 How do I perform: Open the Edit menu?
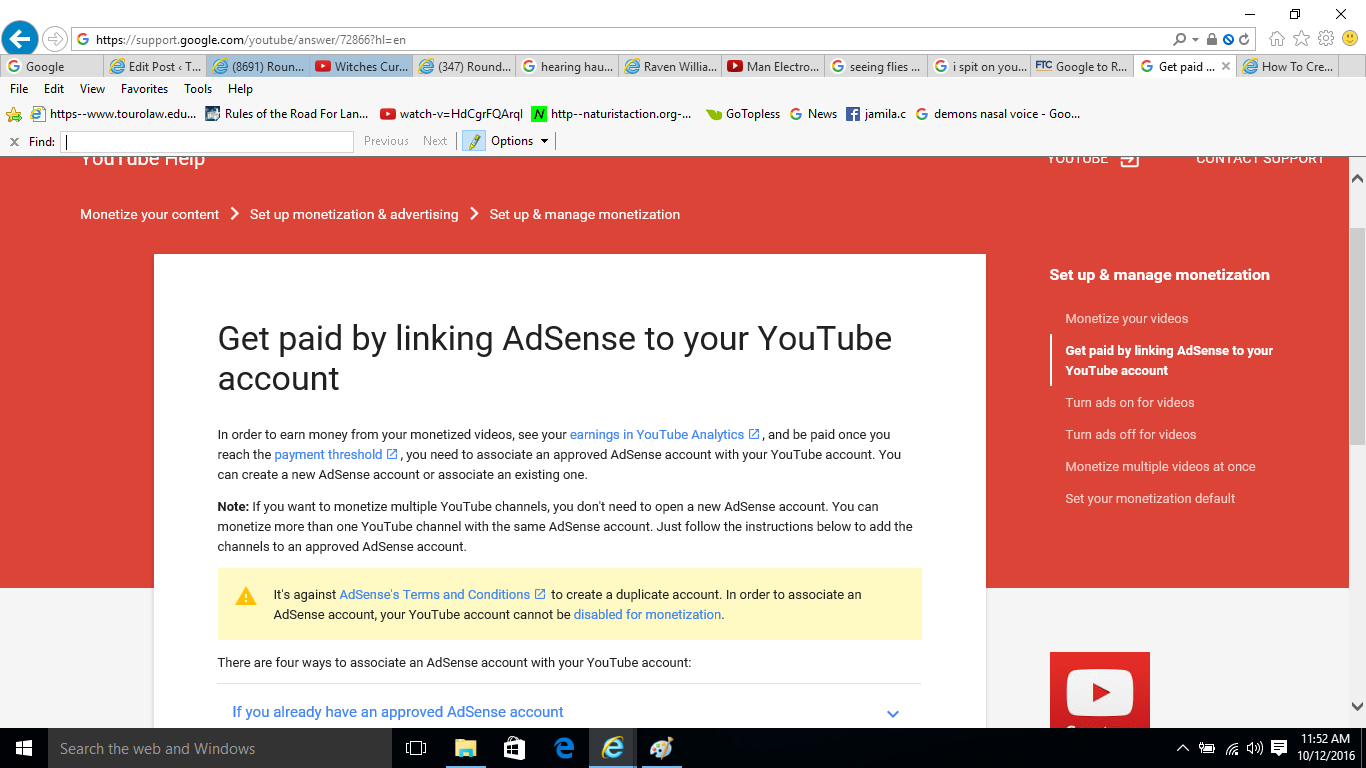tap(54, 89)
